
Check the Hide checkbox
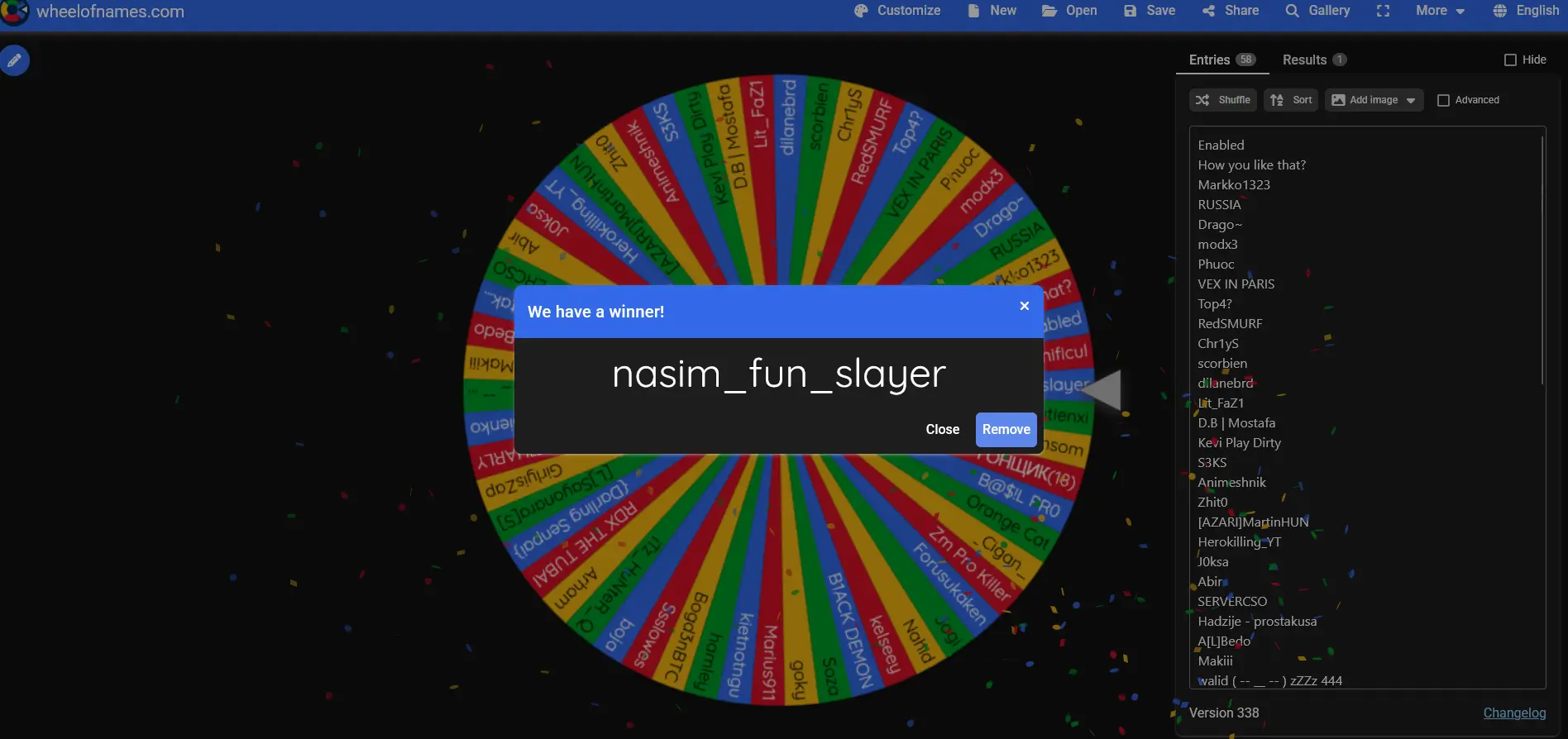[1510, 60]
